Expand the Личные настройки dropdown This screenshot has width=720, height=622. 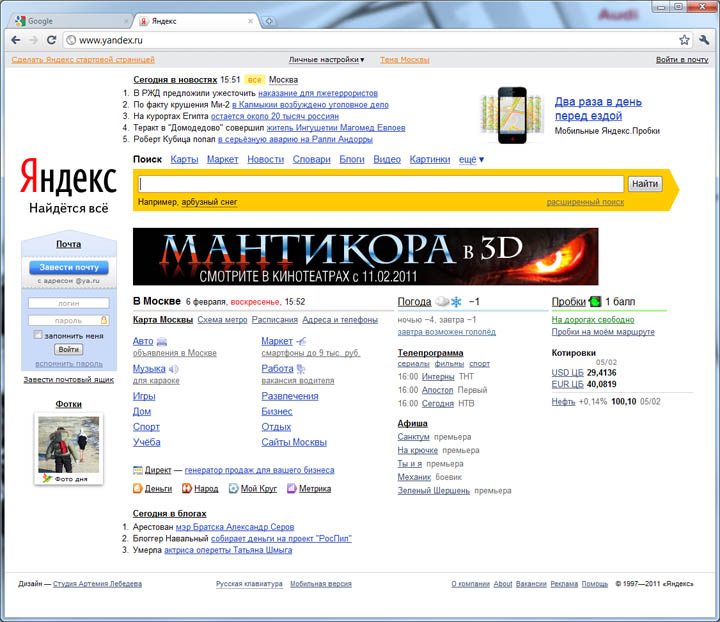(x=326, y=60)
